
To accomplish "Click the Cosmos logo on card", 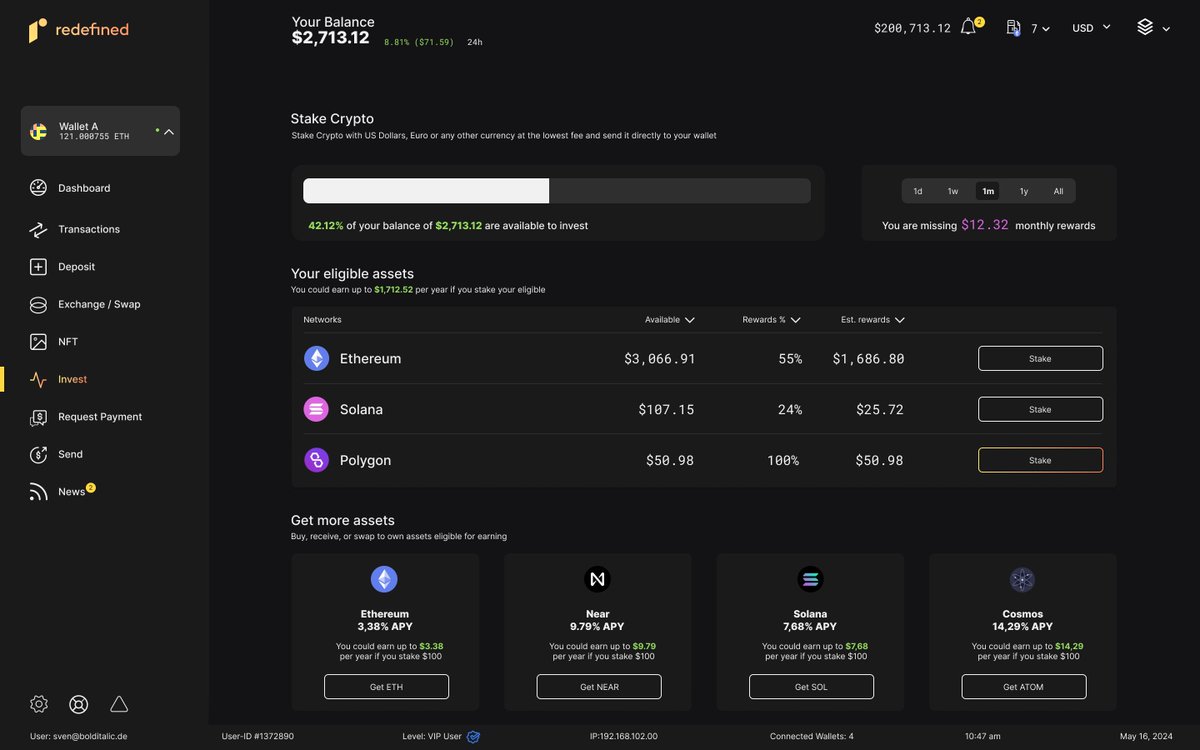I will pyautogui.click(x=1022, y=579).
